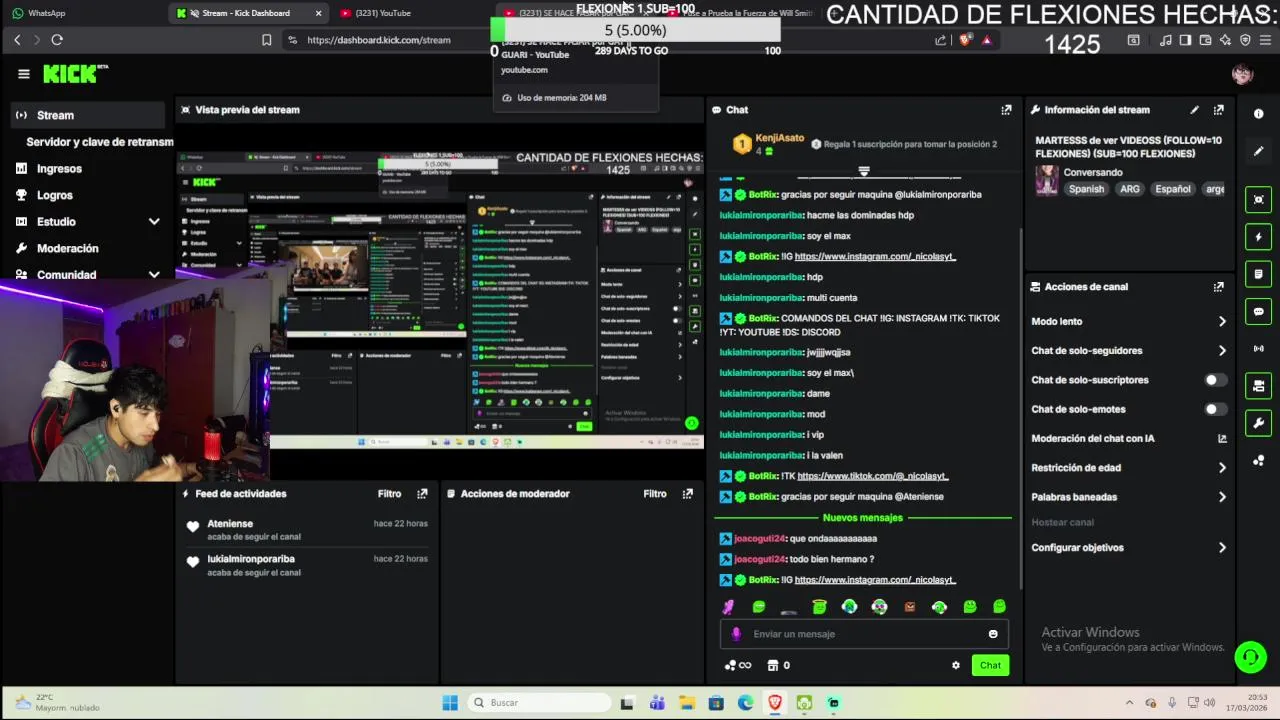Open chat settings gear icon
Screen dimensions: 1280x720
coord(956,665)
